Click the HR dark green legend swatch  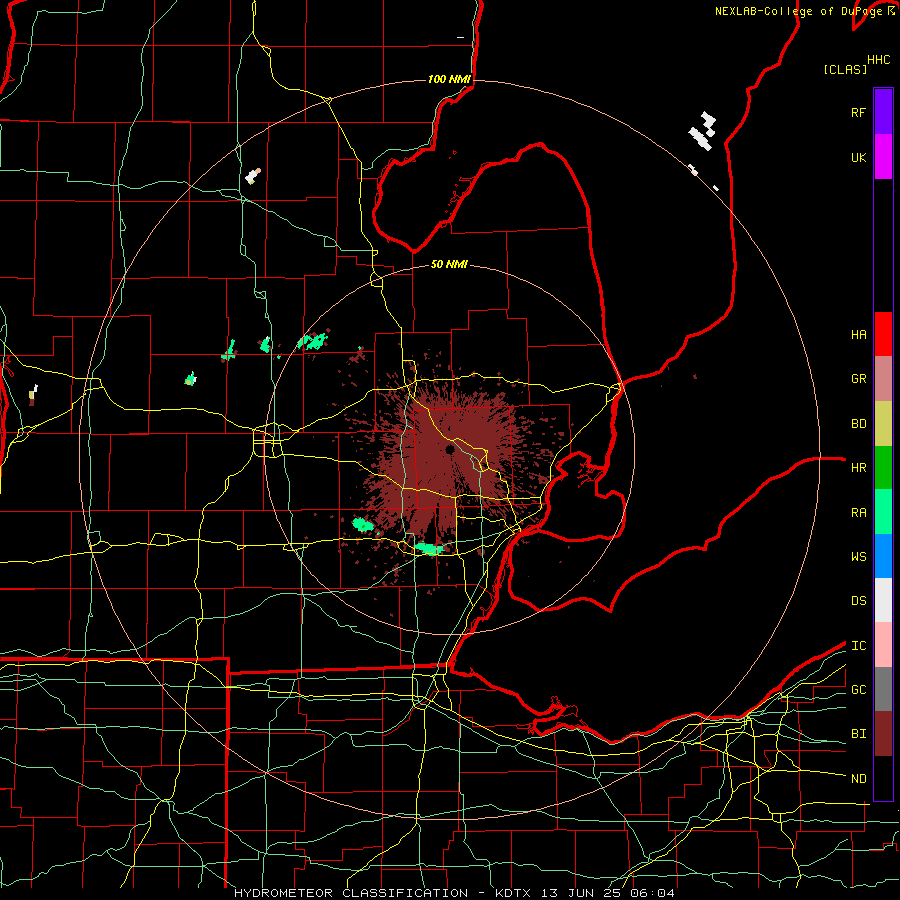coord(883,467)
